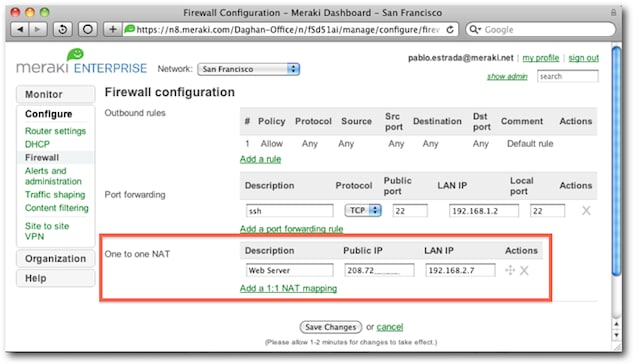Open the Organization menu section
Image resolution: width=638 pixels, height=364 pixels.
click(55, 259)
